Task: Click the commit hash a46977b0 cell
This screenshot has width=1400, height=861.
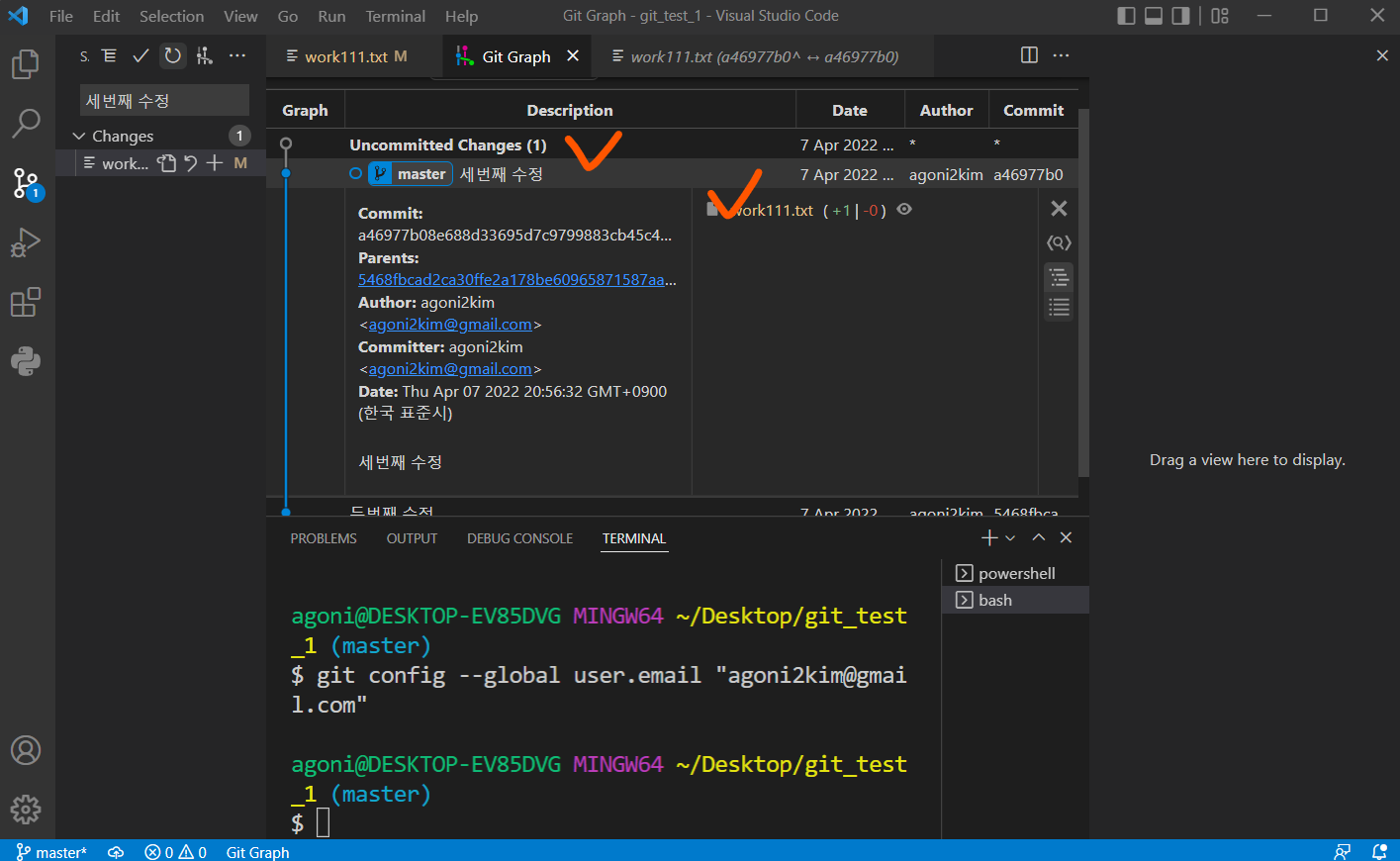Action: [1029, 174]
